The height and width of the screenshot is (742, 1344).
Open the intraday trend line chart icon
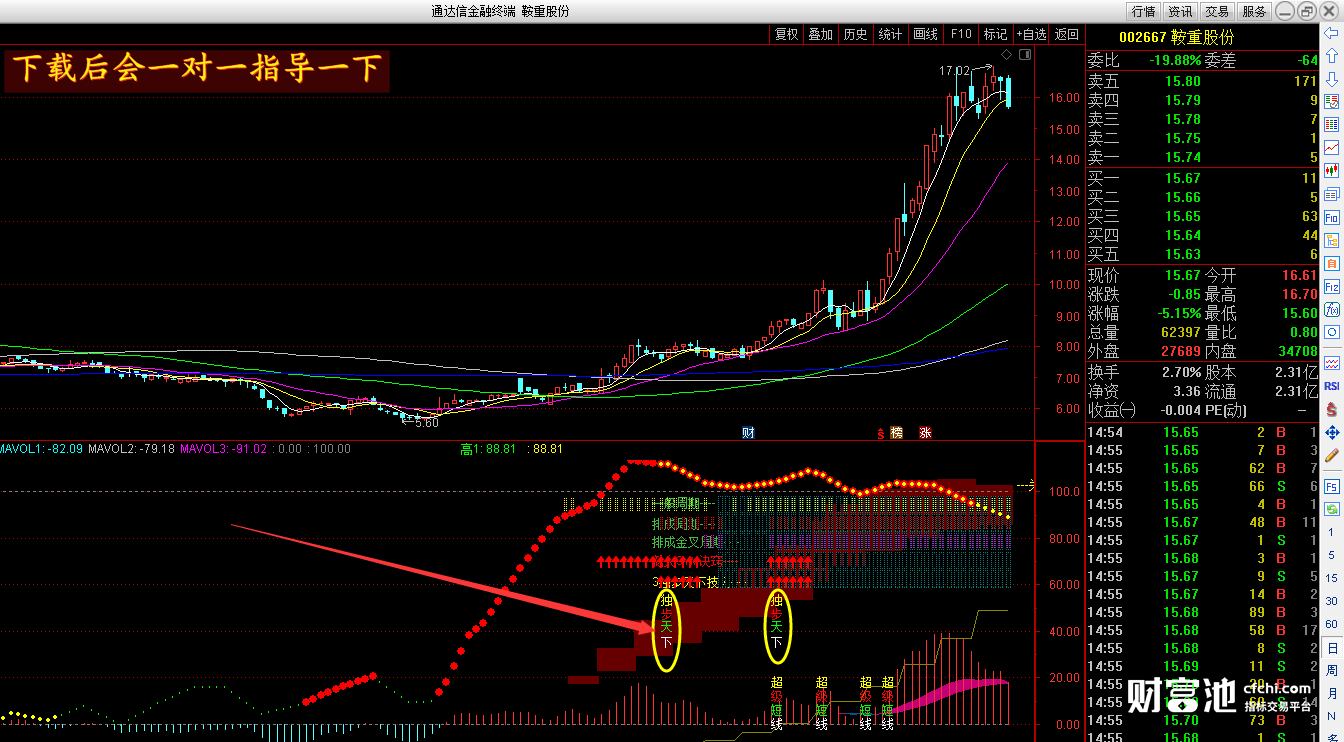[x=1331, y=148]
